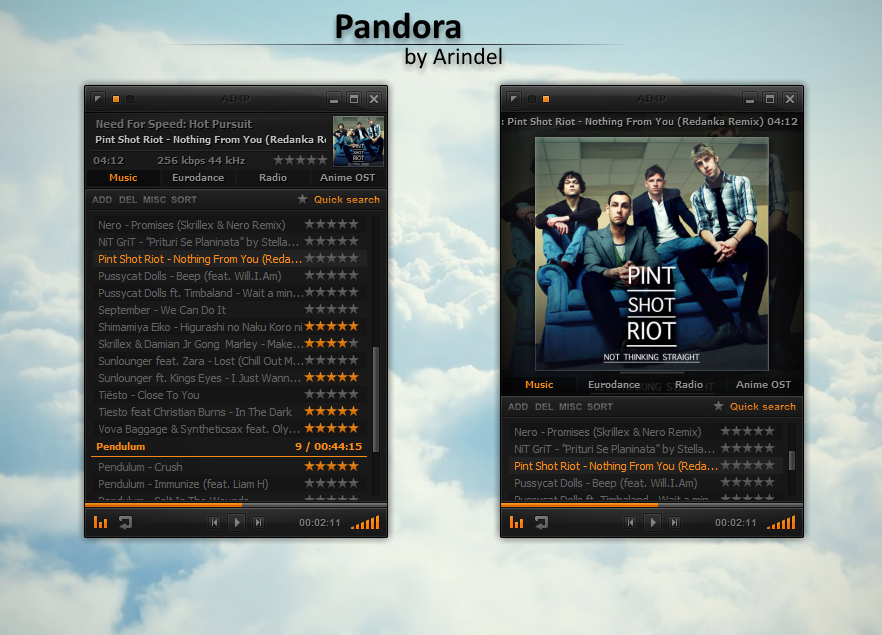Viewport: 882px width, 635px height.
Task: Click Quick search in small-cover player
Action: [346, 200]
